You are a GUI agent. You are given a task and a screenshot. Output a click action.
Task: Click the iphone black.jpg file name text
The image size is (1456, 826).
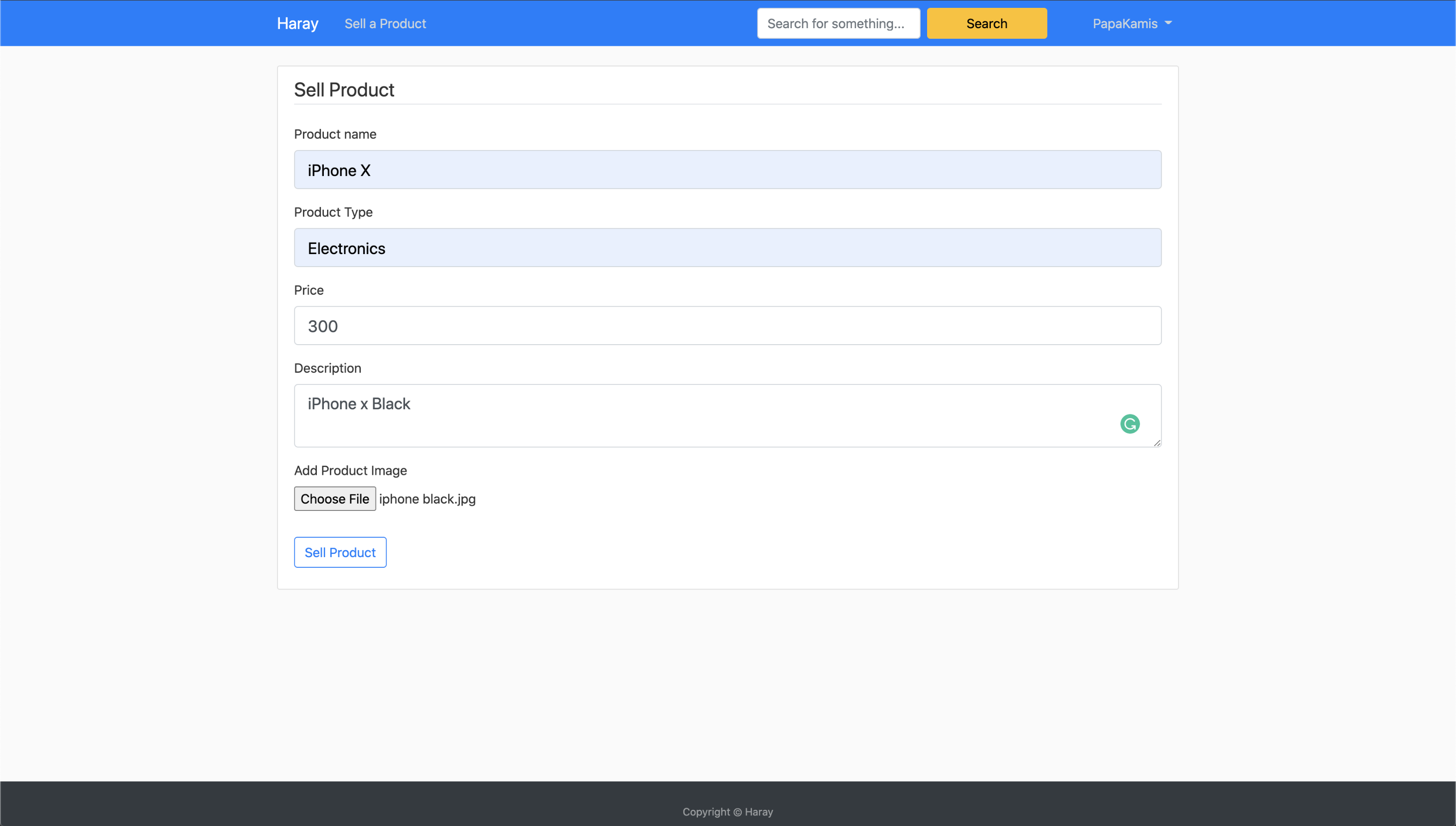point(426,498)
